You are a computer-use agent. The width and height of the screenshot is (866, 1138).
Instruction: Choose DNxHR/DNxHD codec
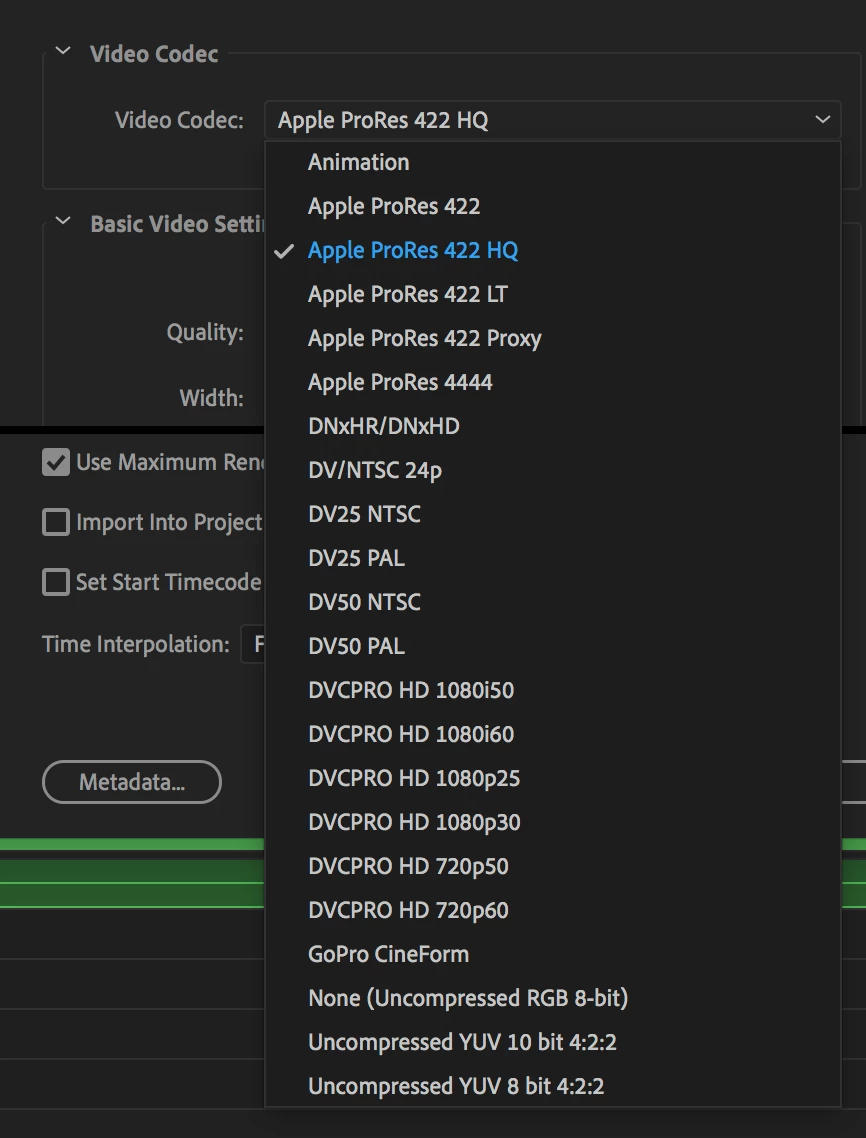(552, 426)
